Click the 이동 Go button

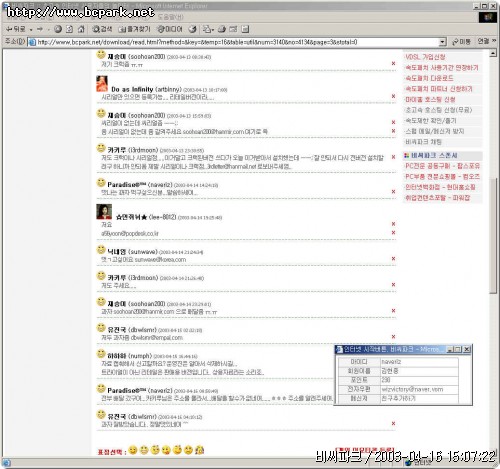[461, 42]
